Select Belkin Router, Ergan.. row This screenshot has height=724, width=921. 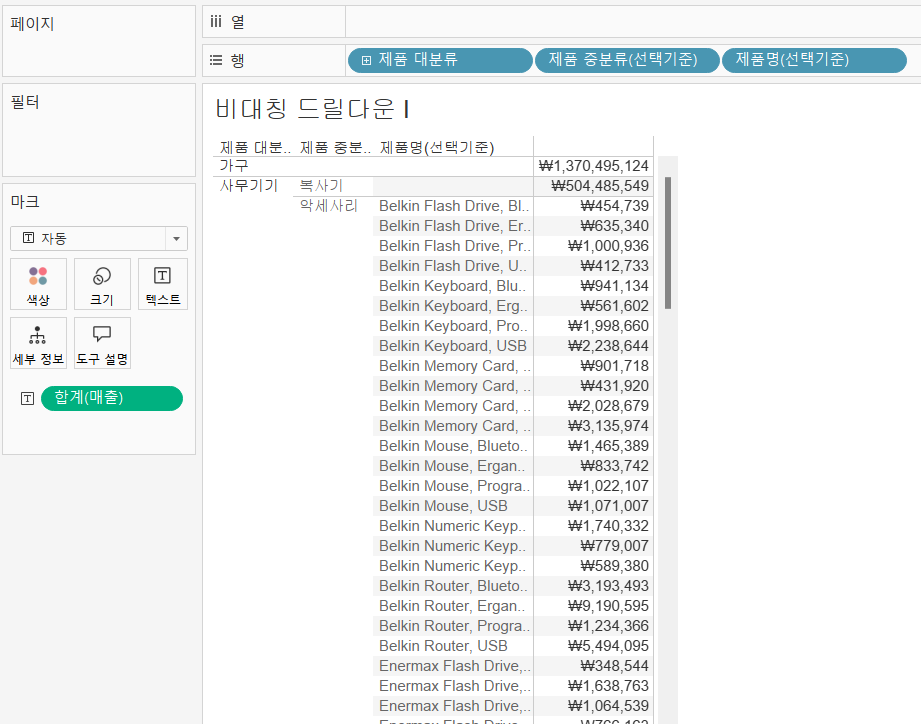click(452, 605)
